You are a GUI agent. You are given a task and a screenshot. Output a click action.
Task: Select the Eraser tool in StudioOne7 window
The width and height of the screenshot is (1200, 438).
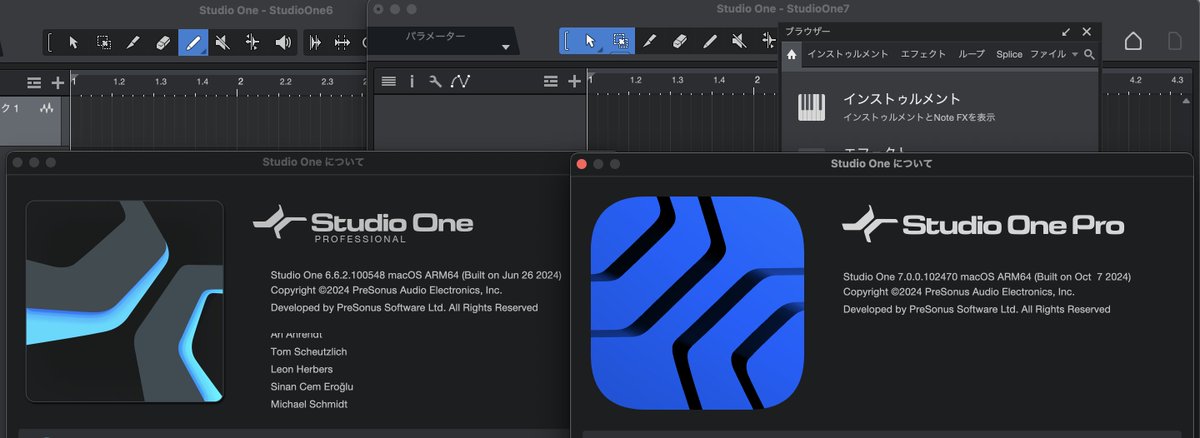coord(680,41)
